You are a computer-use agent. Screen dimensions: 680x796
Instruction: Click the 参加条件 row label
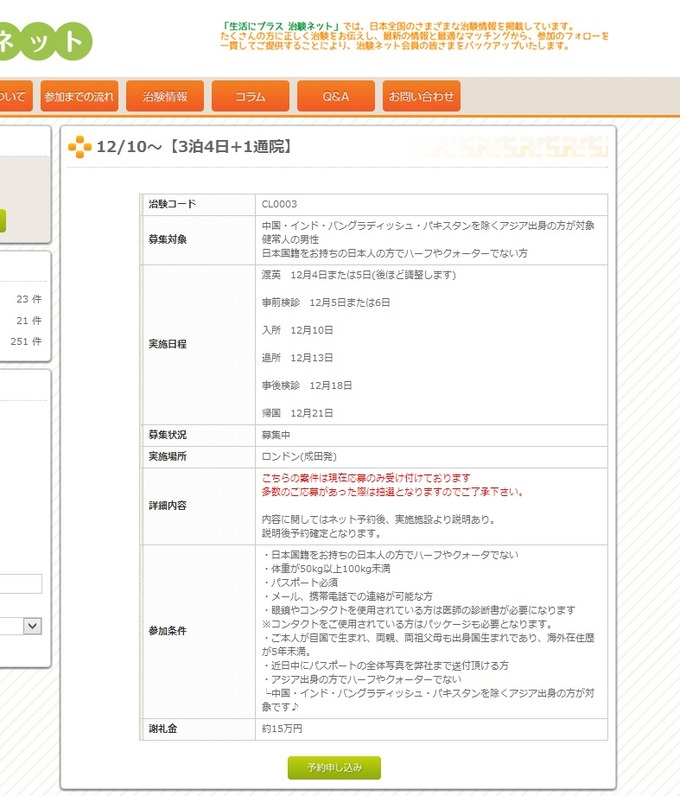168,631
